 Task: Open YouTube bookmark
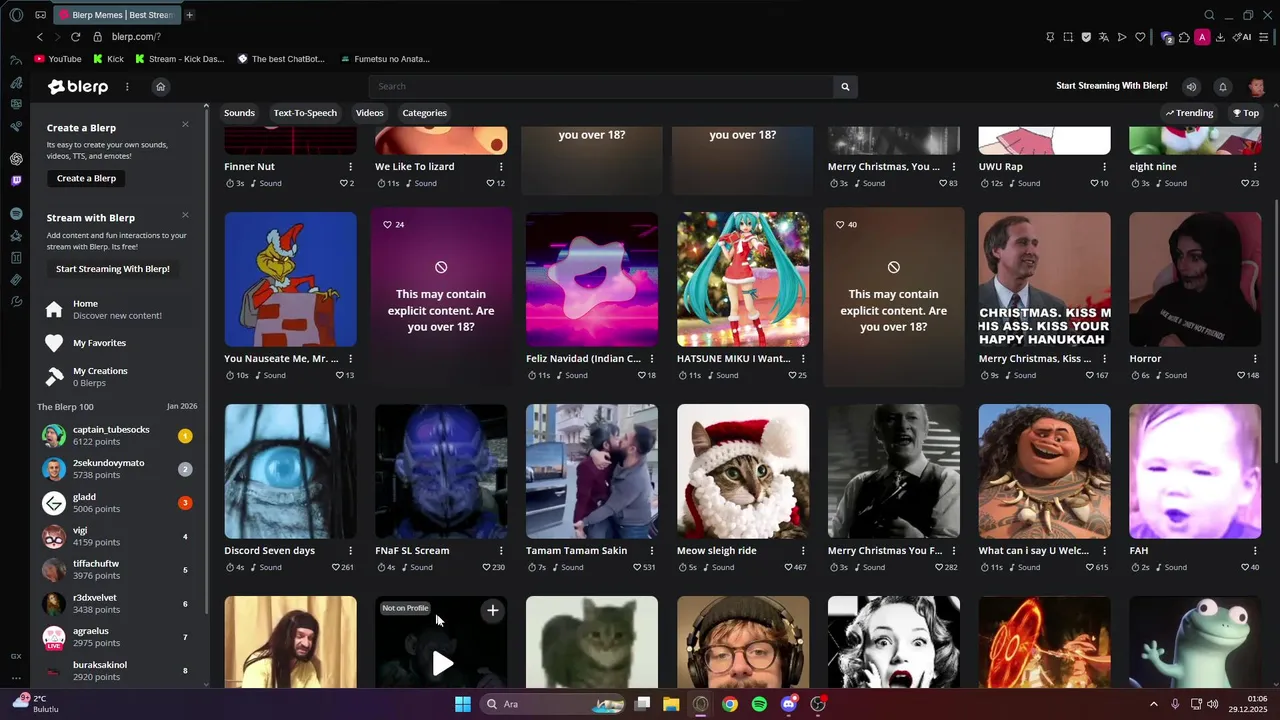(x=58, y=59)
